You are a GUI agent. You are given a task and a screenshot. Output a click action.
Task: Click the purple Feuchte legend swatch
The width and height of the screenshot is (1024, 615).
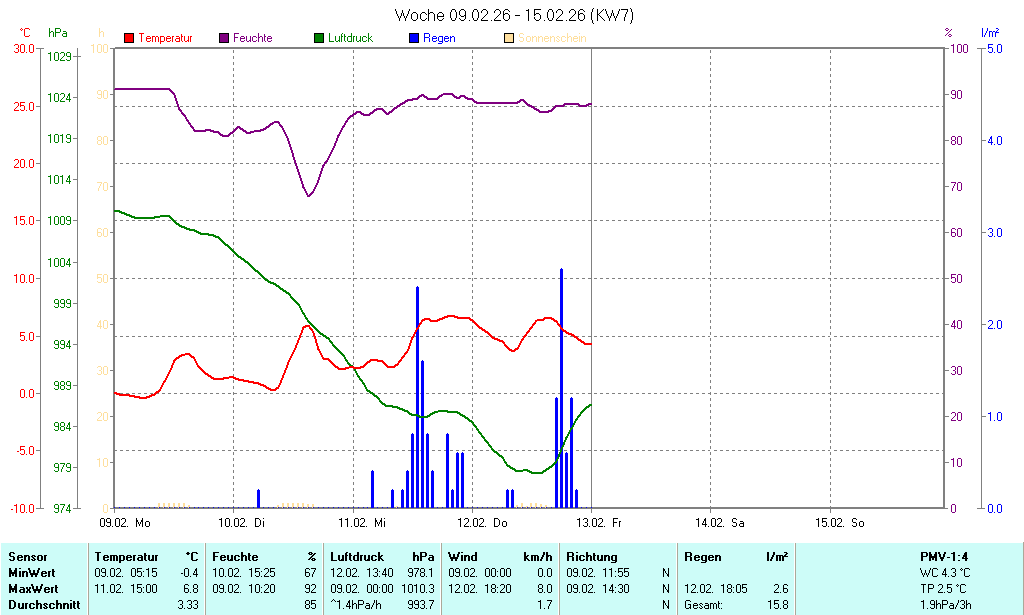[x=224, y=38]
